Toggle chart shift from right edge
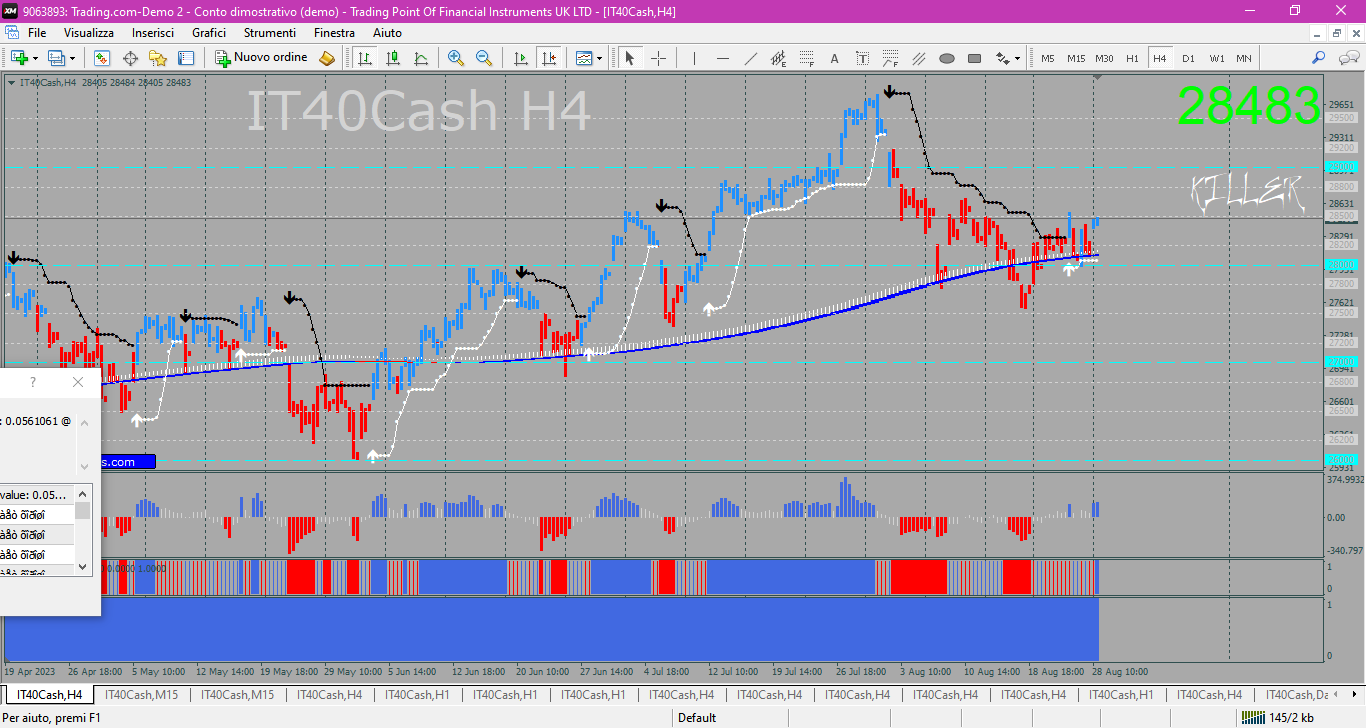Screen dimensions: 1366x728 548,58
